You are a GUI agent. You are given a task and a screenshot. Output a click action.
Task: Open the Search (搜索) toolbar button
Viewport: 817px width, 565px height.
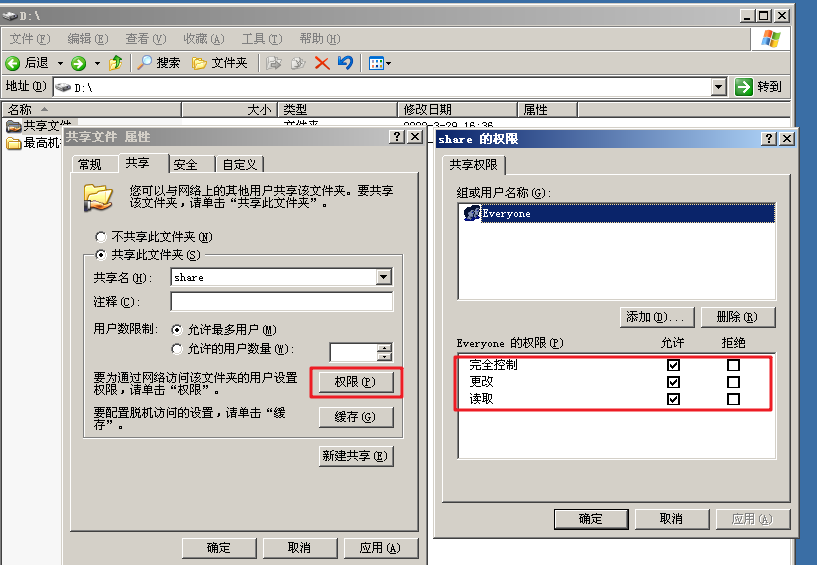[x=159, y=63]
